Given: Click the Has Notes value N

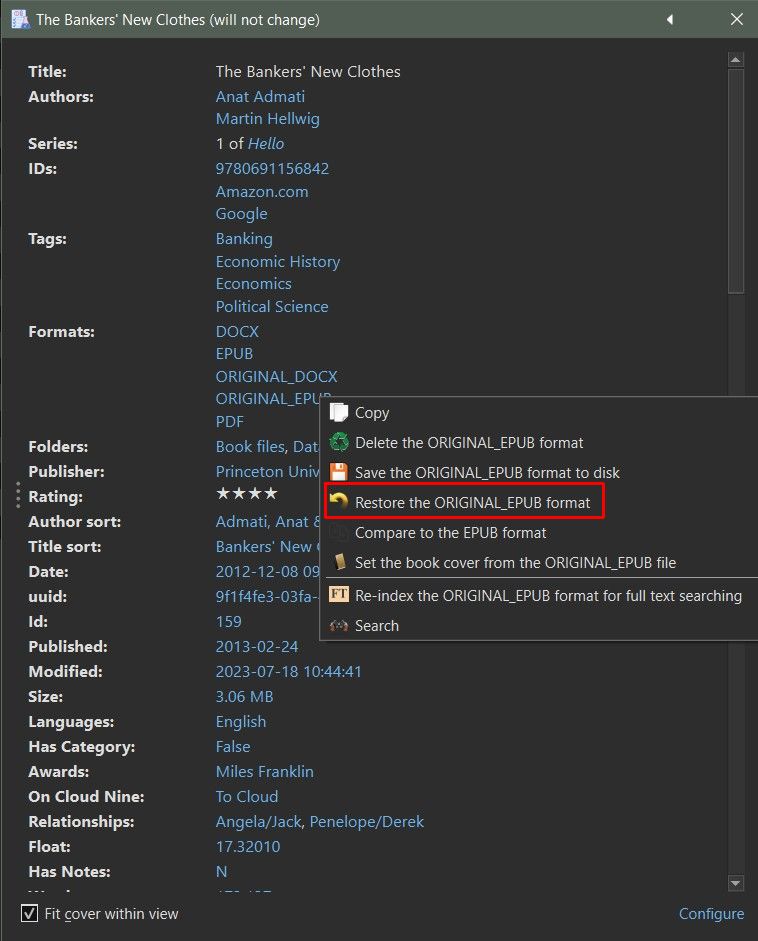Looking at the screenshot, I should (221, 872).
